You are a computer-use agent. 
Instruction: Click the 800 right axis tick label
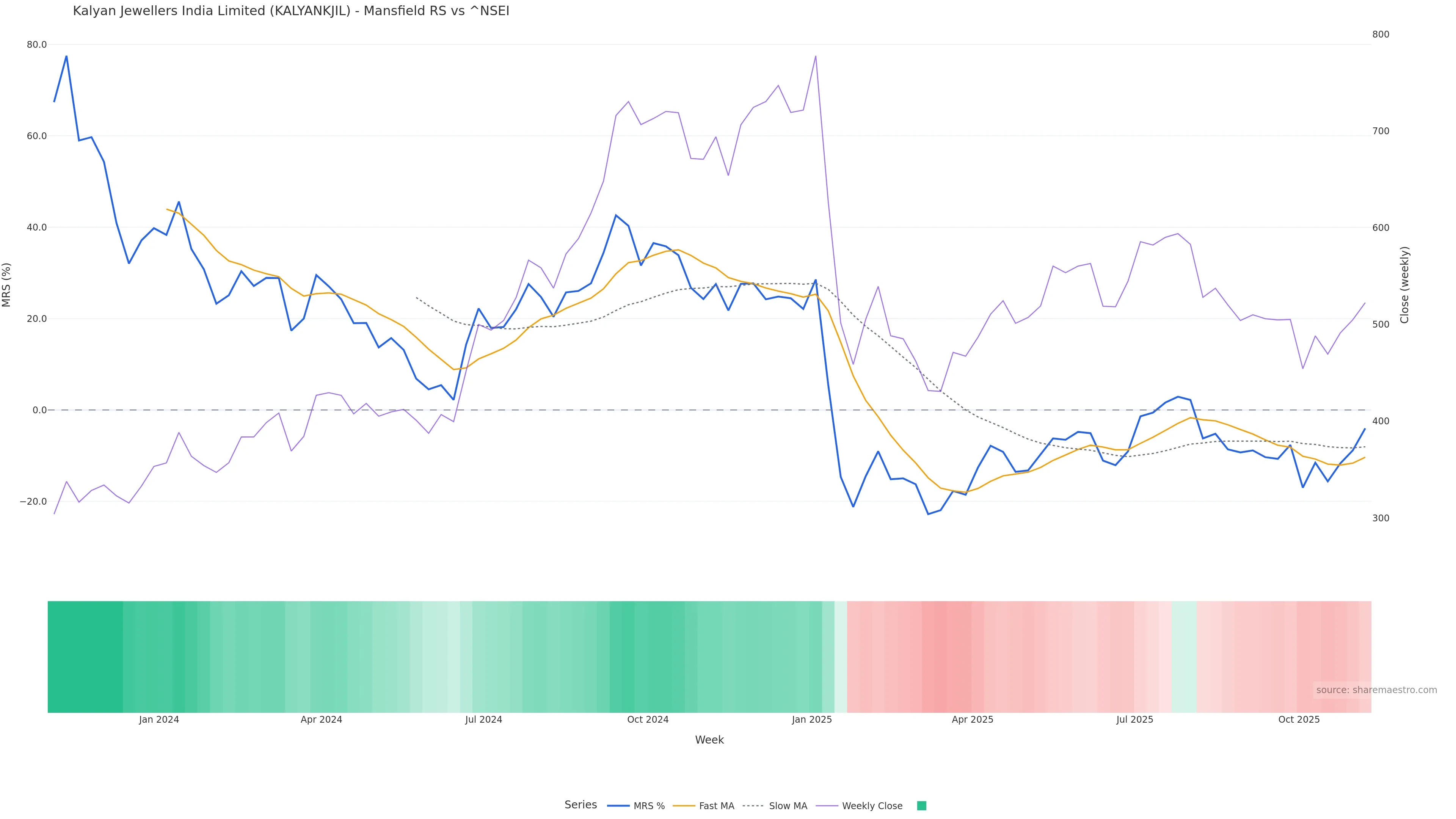1380,35
